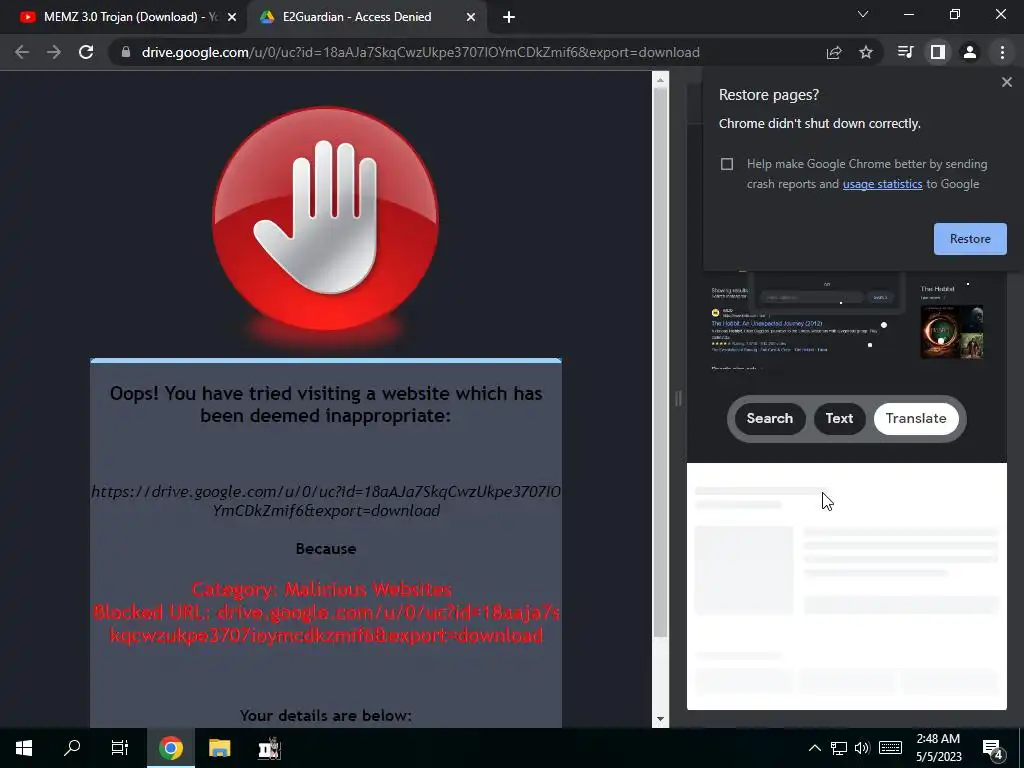Click 'Category: Malicious Websites' text

pyautogui.click(x=322, y=590)
